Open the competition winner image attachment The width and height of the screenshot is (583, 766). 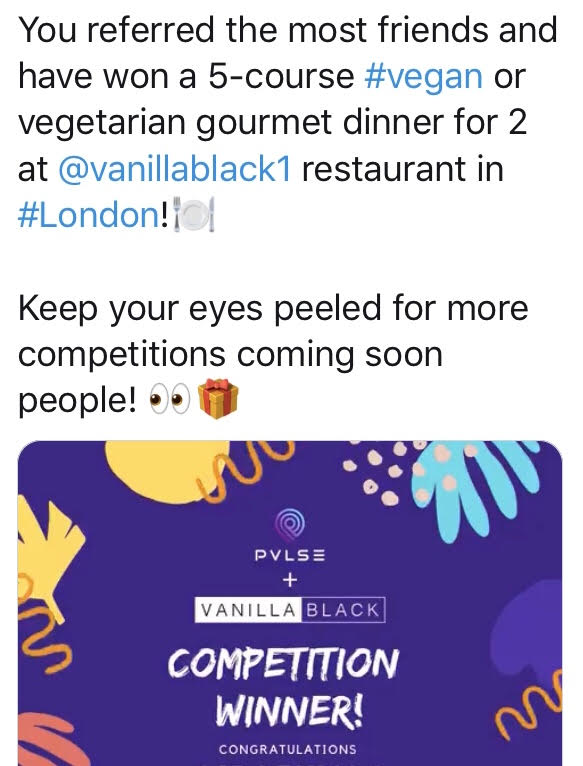click(290, 603)
